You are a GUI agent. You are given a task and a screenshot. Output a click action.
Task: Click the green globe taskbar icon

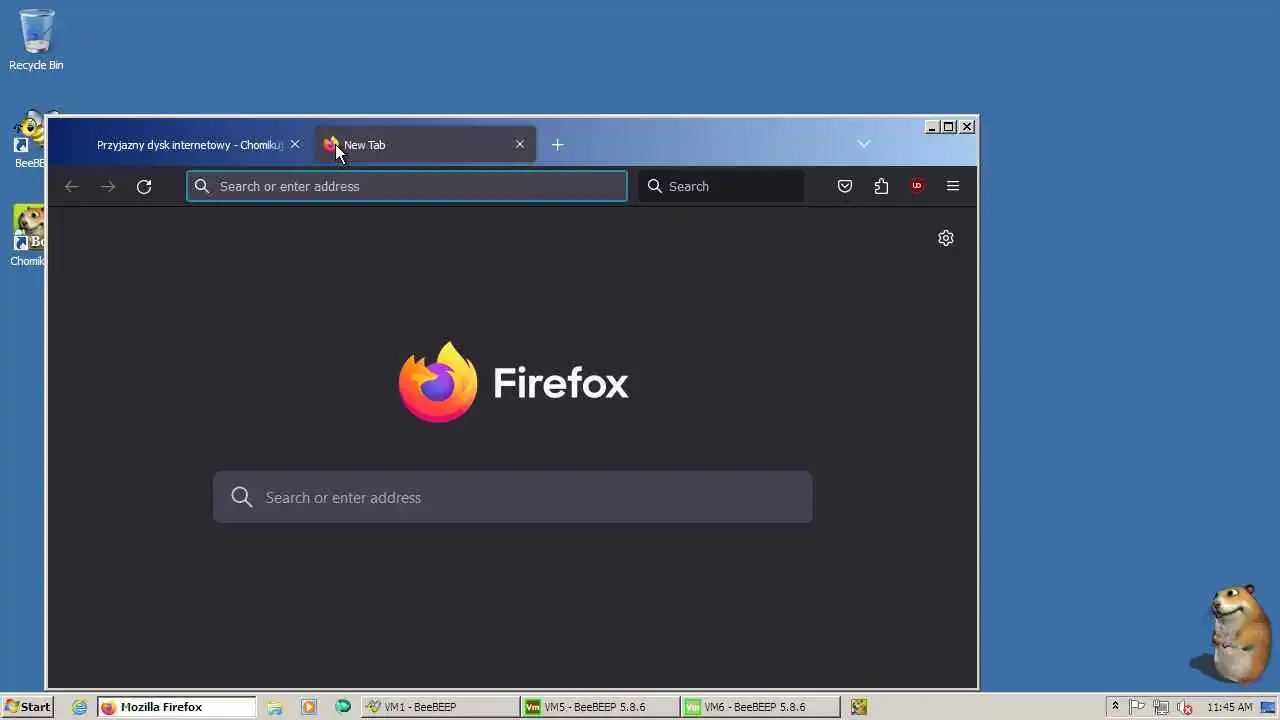(343, 707)
